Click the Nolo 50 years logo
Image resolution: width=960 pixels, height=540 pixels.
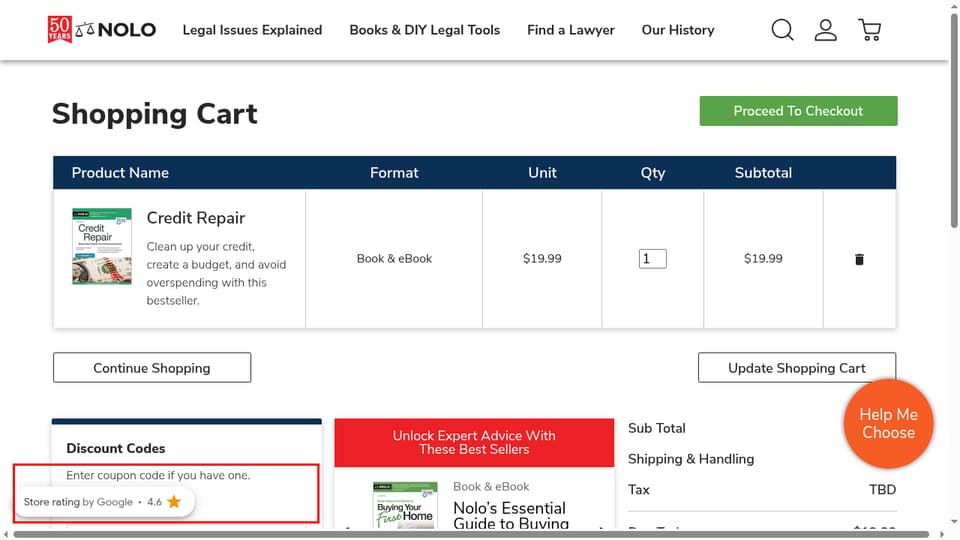(x=102, y=29)
